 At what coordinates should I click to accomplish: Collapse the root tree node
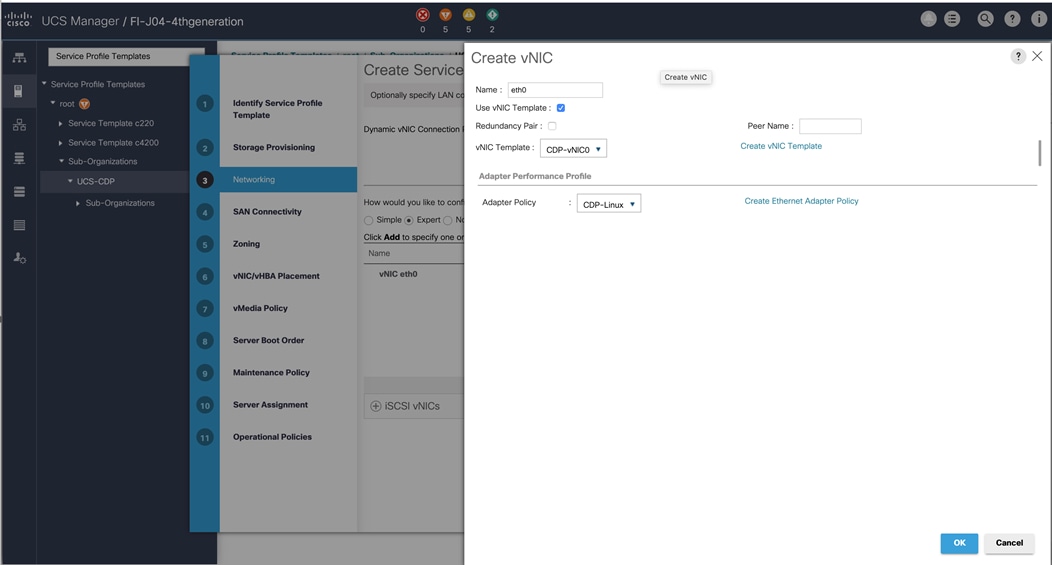53,103
